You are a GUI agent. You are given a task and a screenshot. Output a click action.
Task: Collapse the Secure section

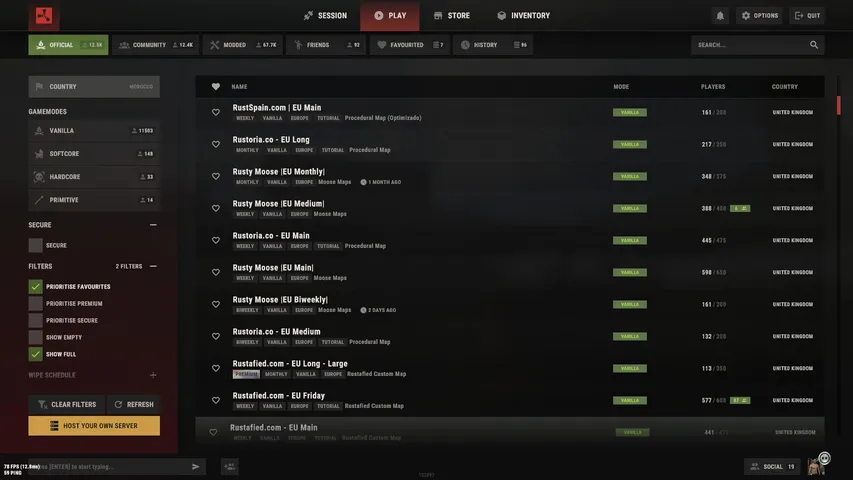[153, 225]
